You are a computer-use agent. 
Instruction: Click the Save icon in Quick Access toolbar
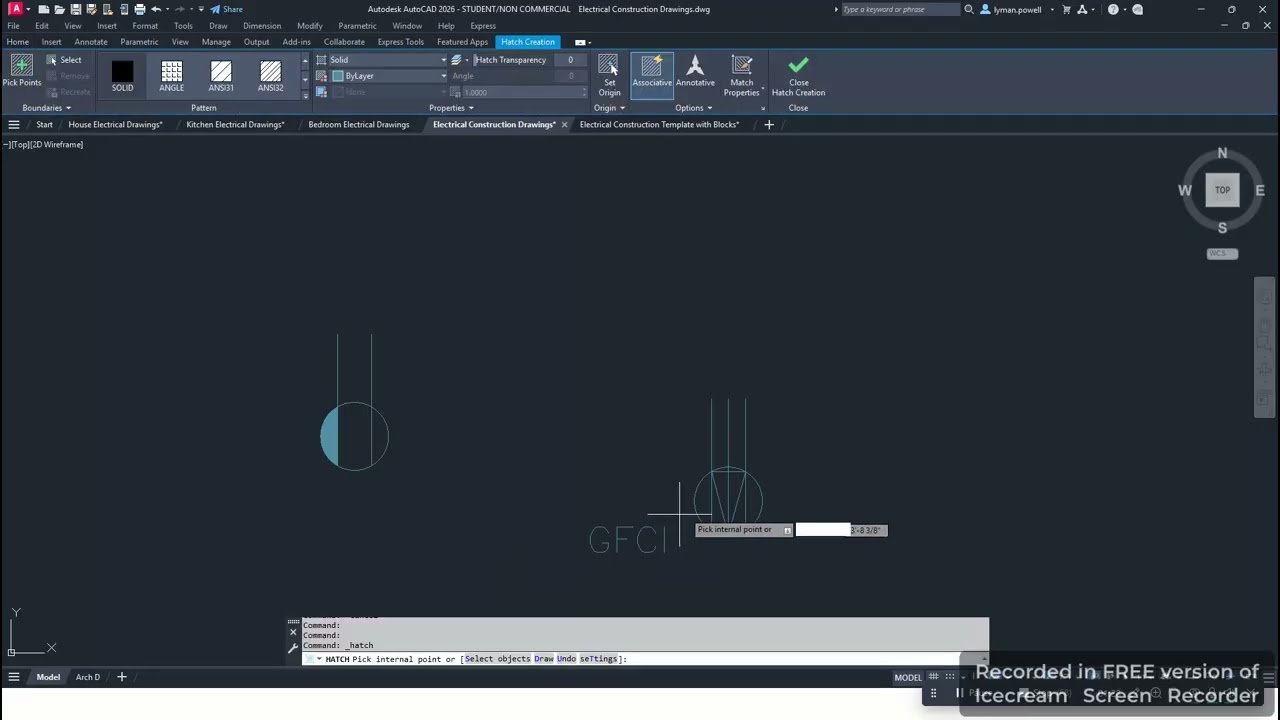pos(75,9)
